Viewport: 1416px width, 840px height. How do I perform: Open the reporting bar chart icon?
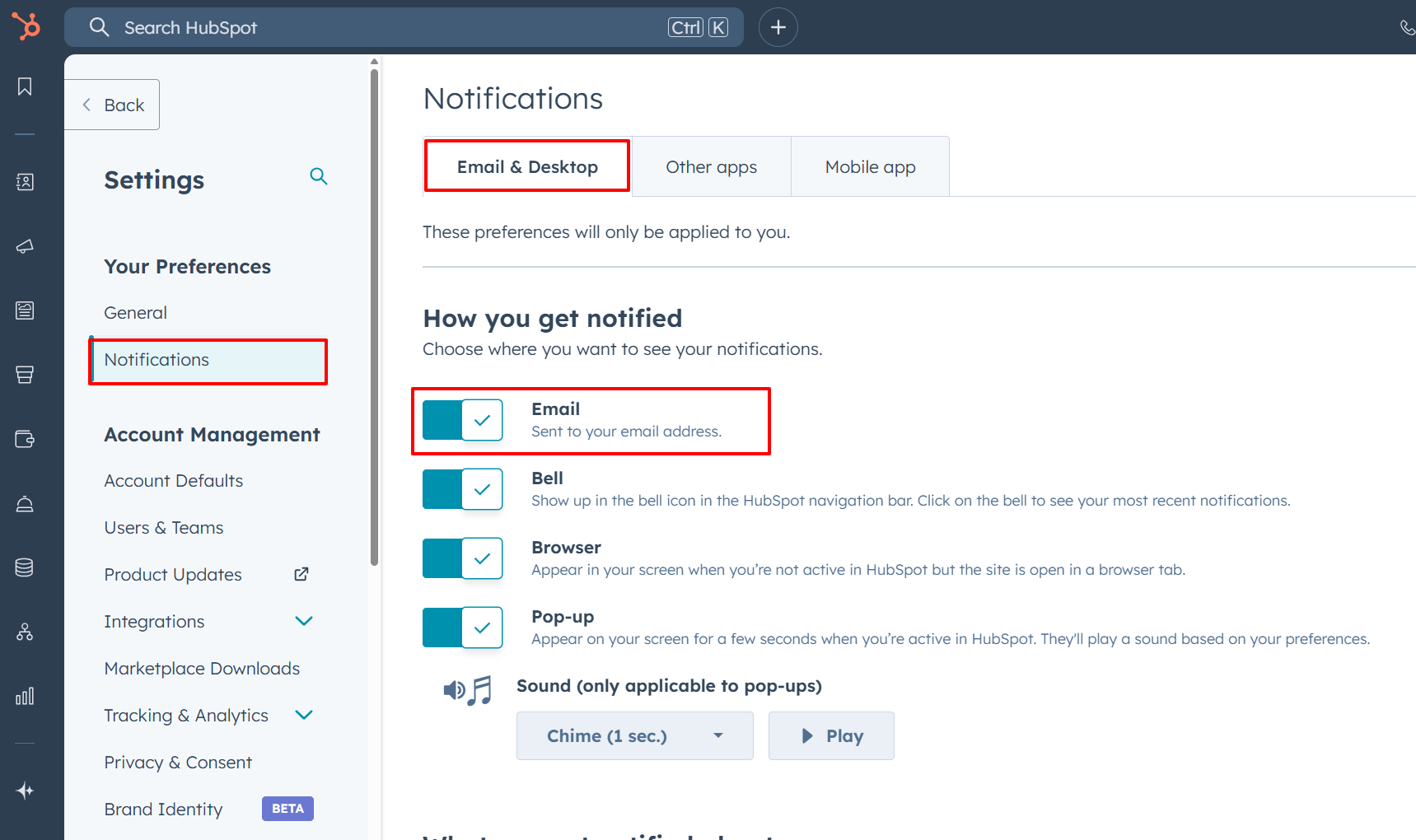coord(25,697)
